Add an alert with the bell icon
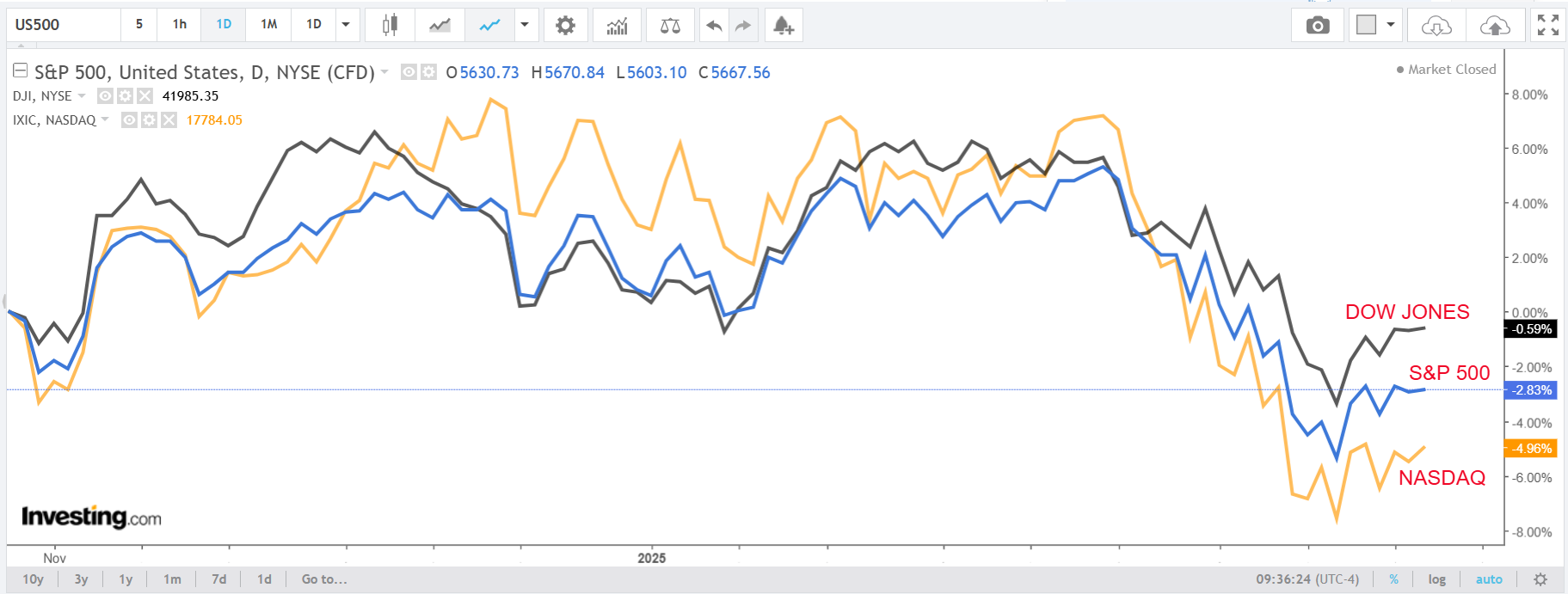This screenshot has height=594, width=1568. point(783,25)
